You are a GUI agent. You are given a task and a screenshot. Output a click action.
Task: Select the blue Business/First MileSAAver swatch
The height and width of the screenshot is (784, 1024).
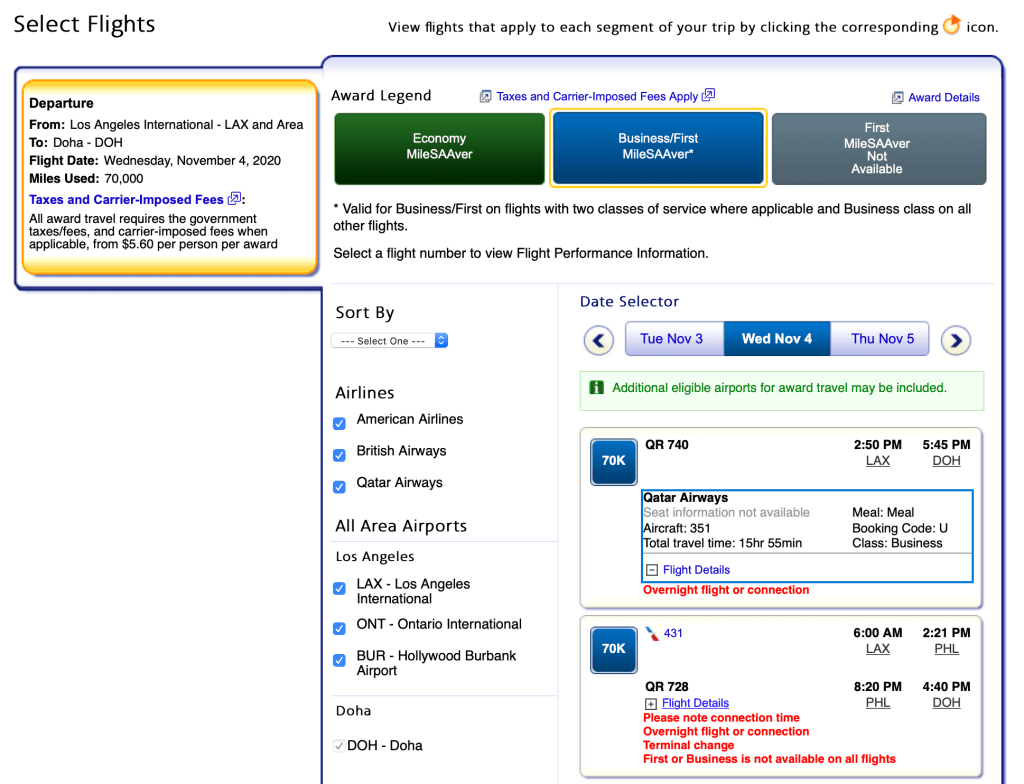coord(658,147)
